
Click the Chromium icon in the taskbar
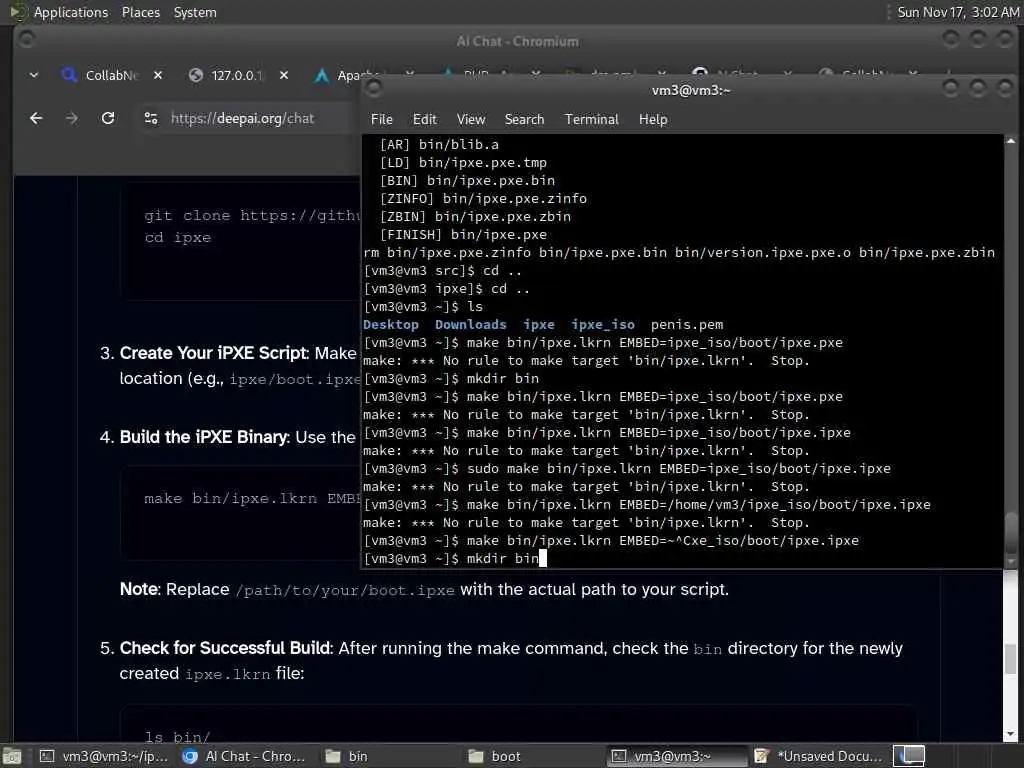click(190, 756)
